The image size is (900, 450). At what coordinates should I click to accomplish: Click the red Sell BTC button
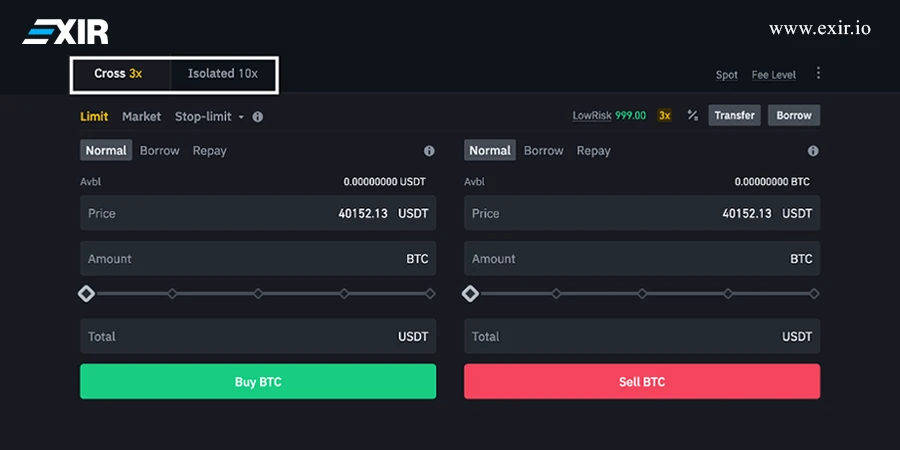(642, 381)
